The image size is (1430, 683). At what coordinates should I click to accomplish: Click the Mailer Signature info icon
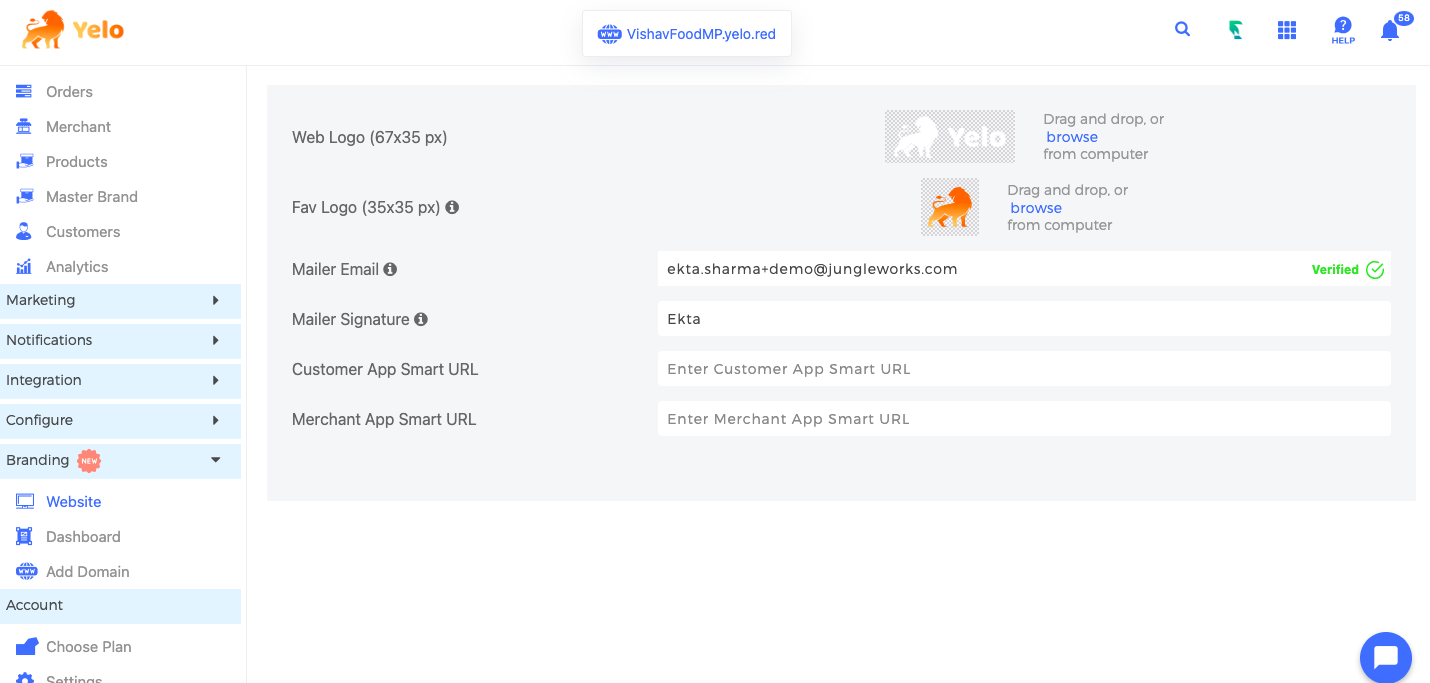point(421,319)
